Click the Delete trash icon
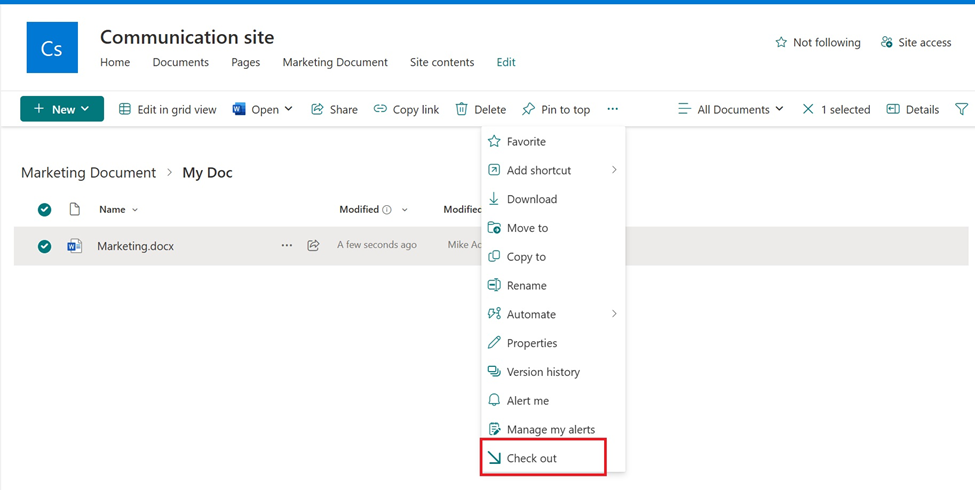This screenshot has width=975, height=490. coord(462,109)
